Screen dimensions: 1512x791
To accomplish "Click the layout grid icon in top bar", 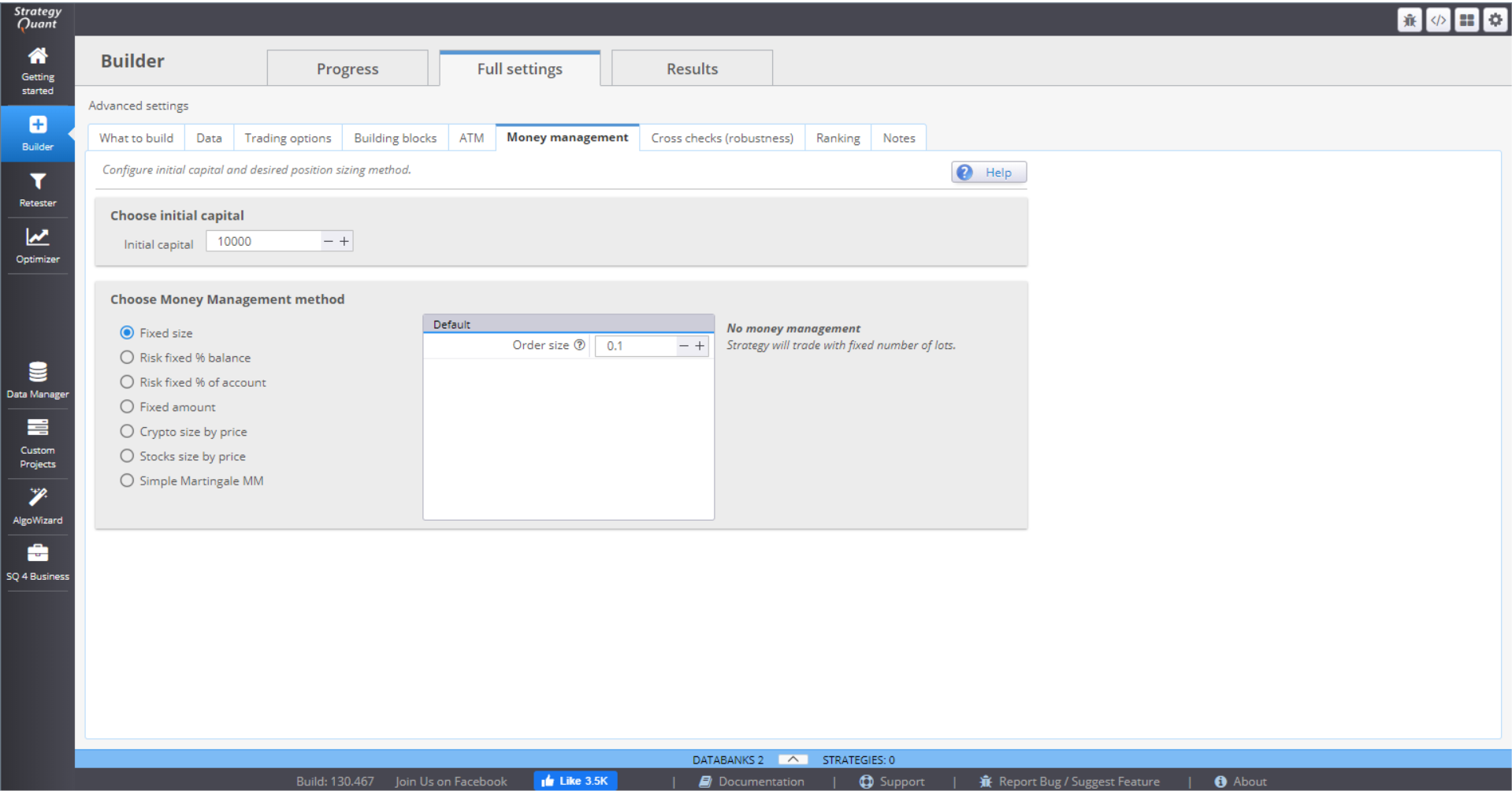I will 1466,20.
